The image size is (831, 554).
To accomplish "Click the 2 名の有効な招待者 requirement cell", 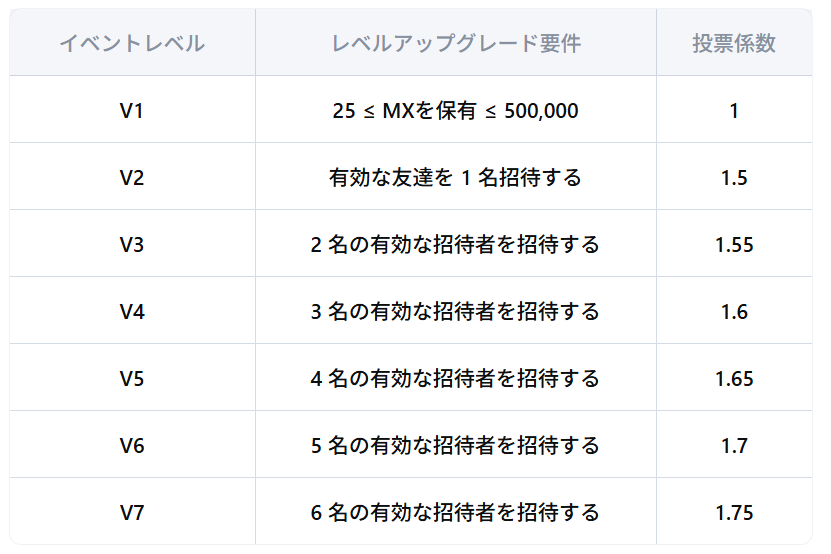I will (x=456, y=244).
